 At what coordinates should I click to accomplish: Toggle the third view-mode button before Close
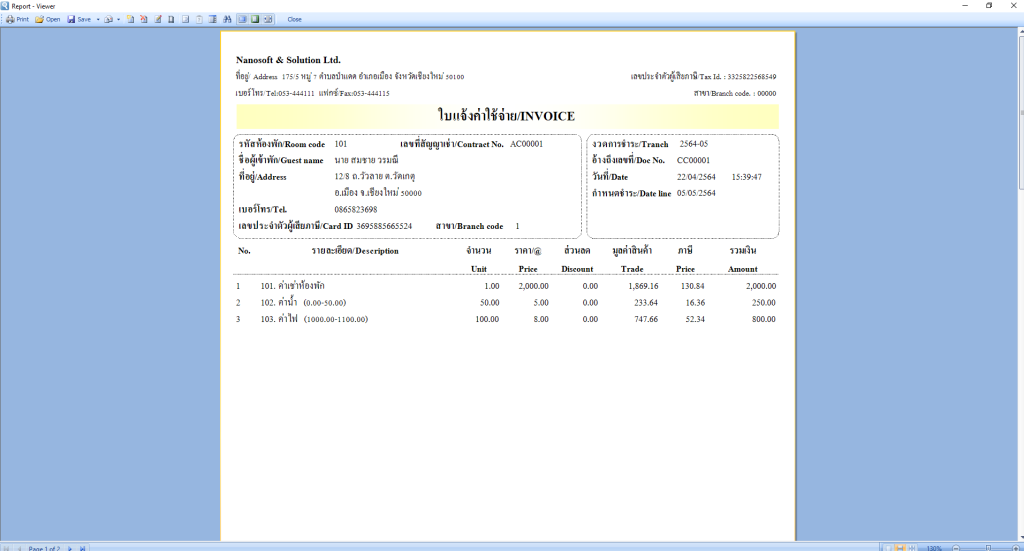(x=268, y=20)
